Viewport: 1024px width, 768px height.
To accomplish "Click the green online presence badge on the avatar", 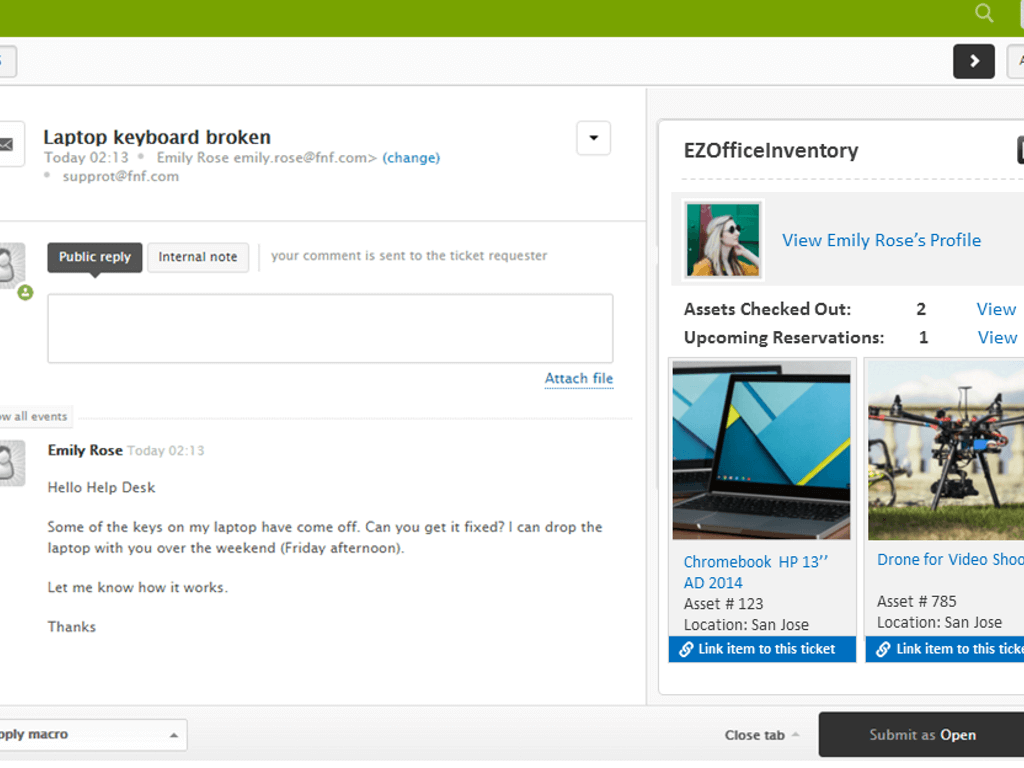I will (25, 292).
